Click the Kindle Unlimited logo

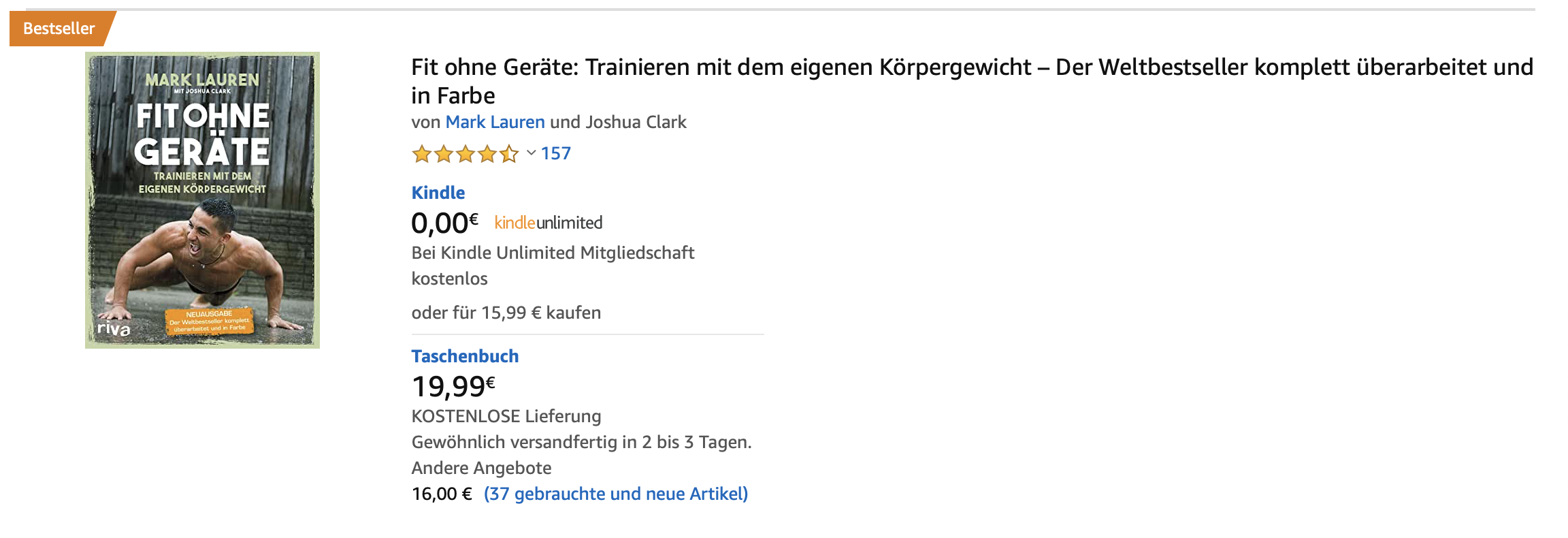coord(548,223)
